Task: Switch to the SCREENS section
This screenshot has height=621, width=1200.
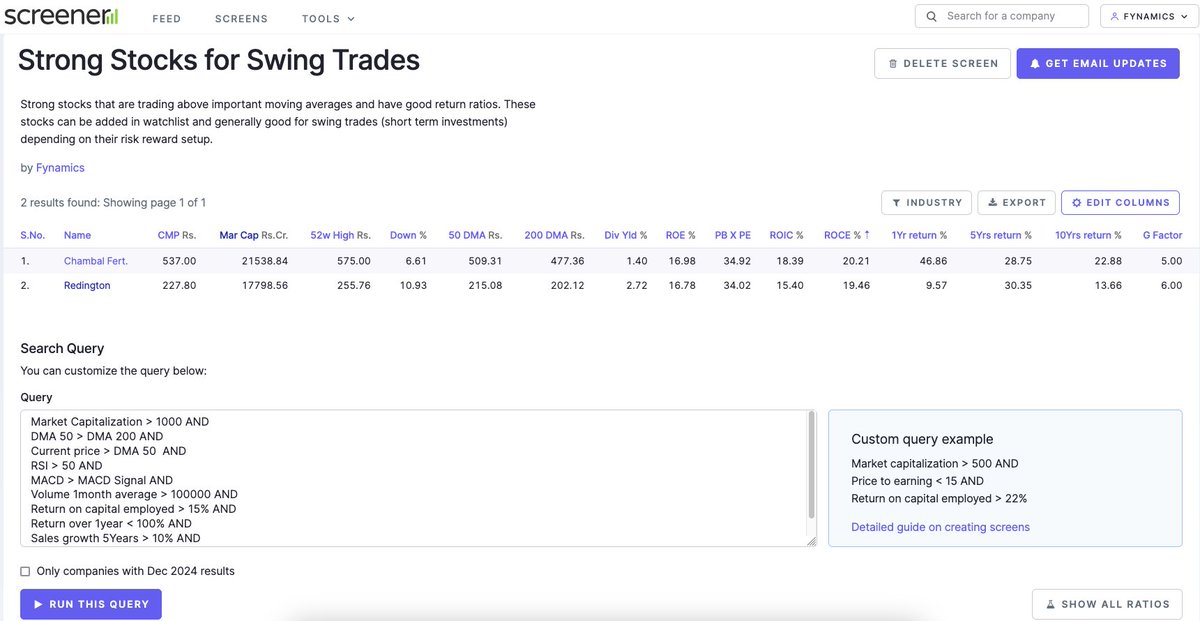Action: pyautogui.click(x=241, y=18)
